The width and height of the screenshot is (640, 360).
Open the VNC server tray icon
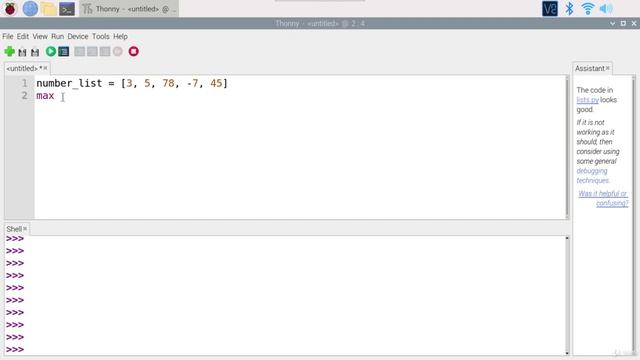[x=549, y=9]
